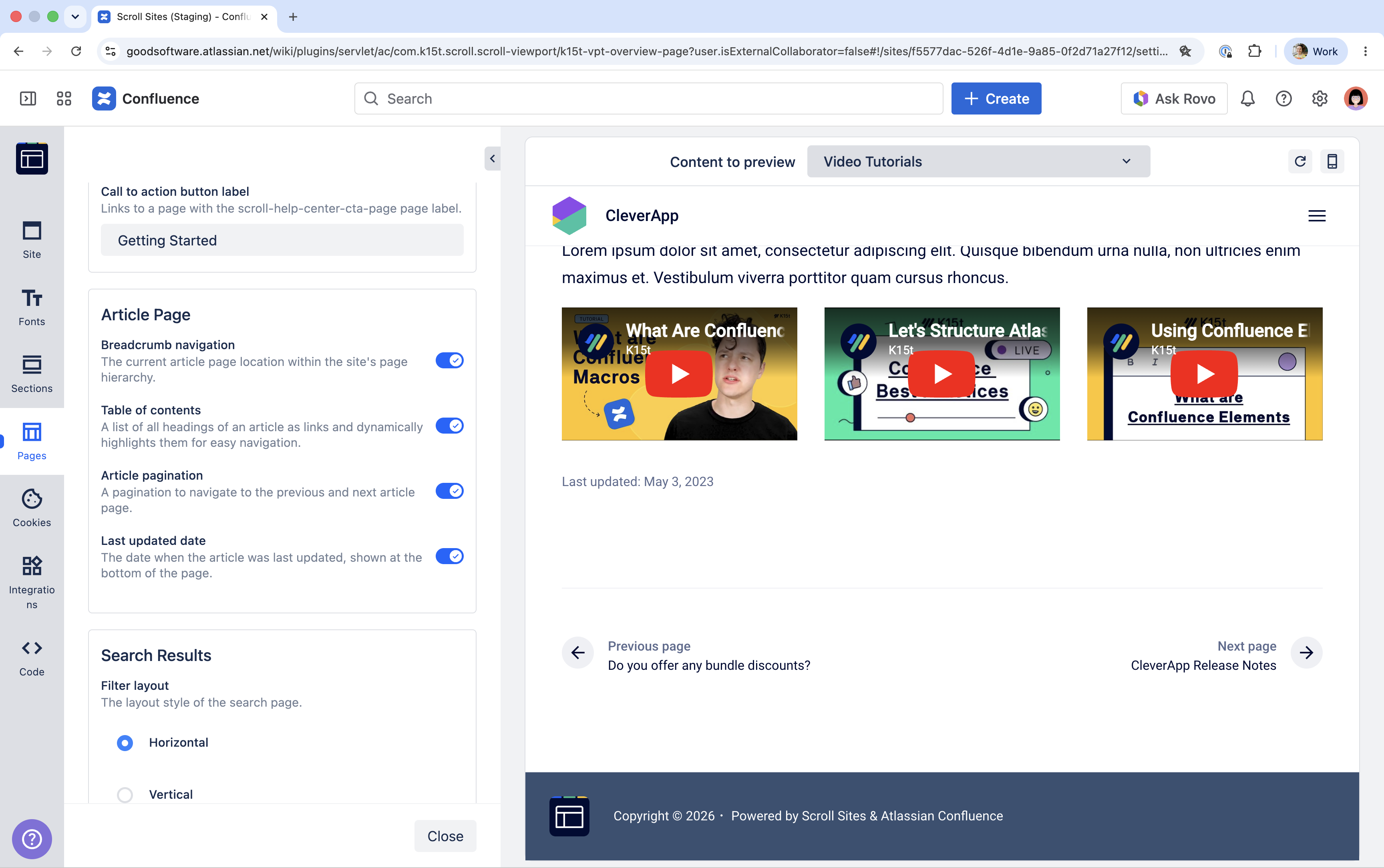
Task: Refresh the preview pane
Action: [x=1300, y=161]
